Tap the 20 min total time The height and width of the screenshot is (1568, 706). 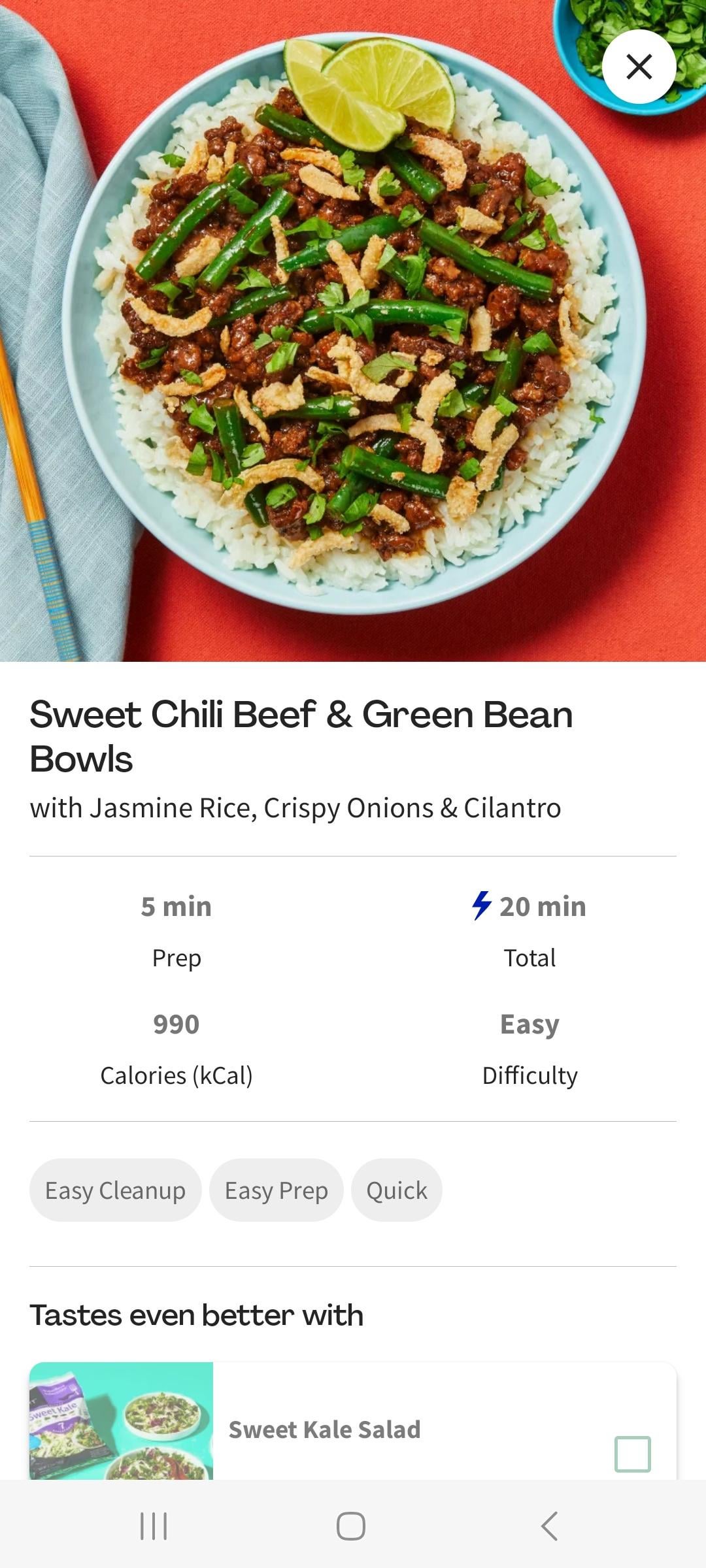coord(542,907)
